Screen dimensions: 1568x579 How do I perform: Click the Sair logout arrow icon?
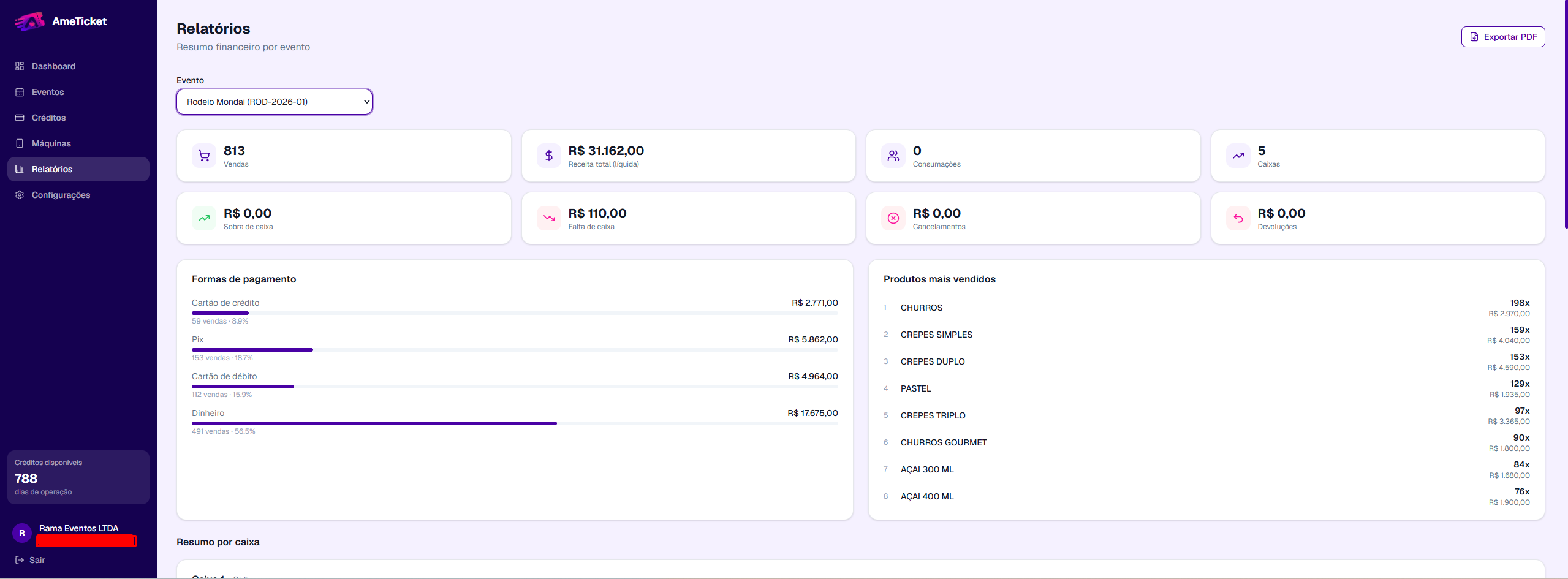click(20, 560)
